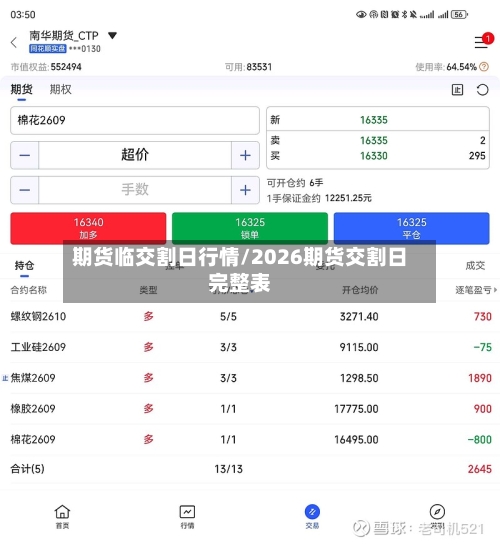Image resolution: width=500 pixels, height=544 pixels.
Task: Tap the red 加多 16340 button
Action: [88, 228]
